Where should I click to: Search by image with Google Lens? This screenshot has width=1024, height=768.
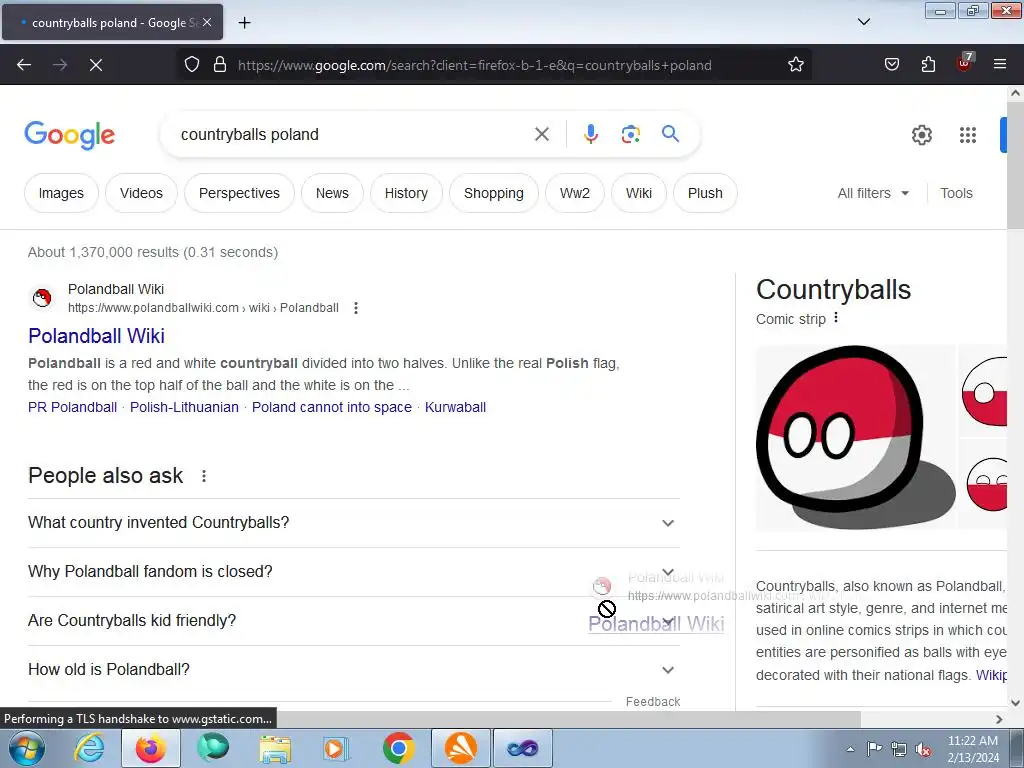pos(630,135)
